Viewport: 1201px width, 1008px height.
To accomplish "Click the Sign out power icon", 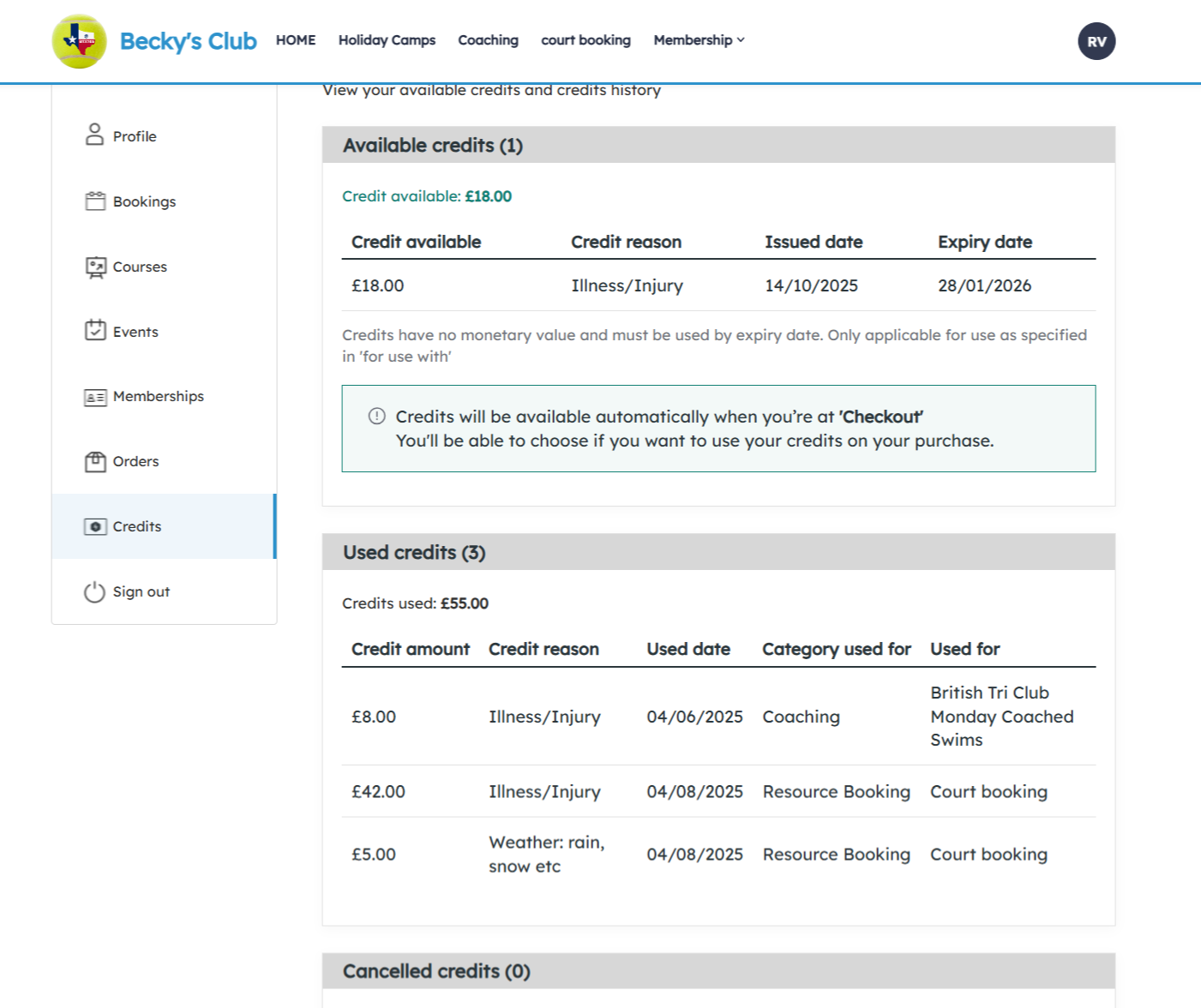I will pos(94,592).
